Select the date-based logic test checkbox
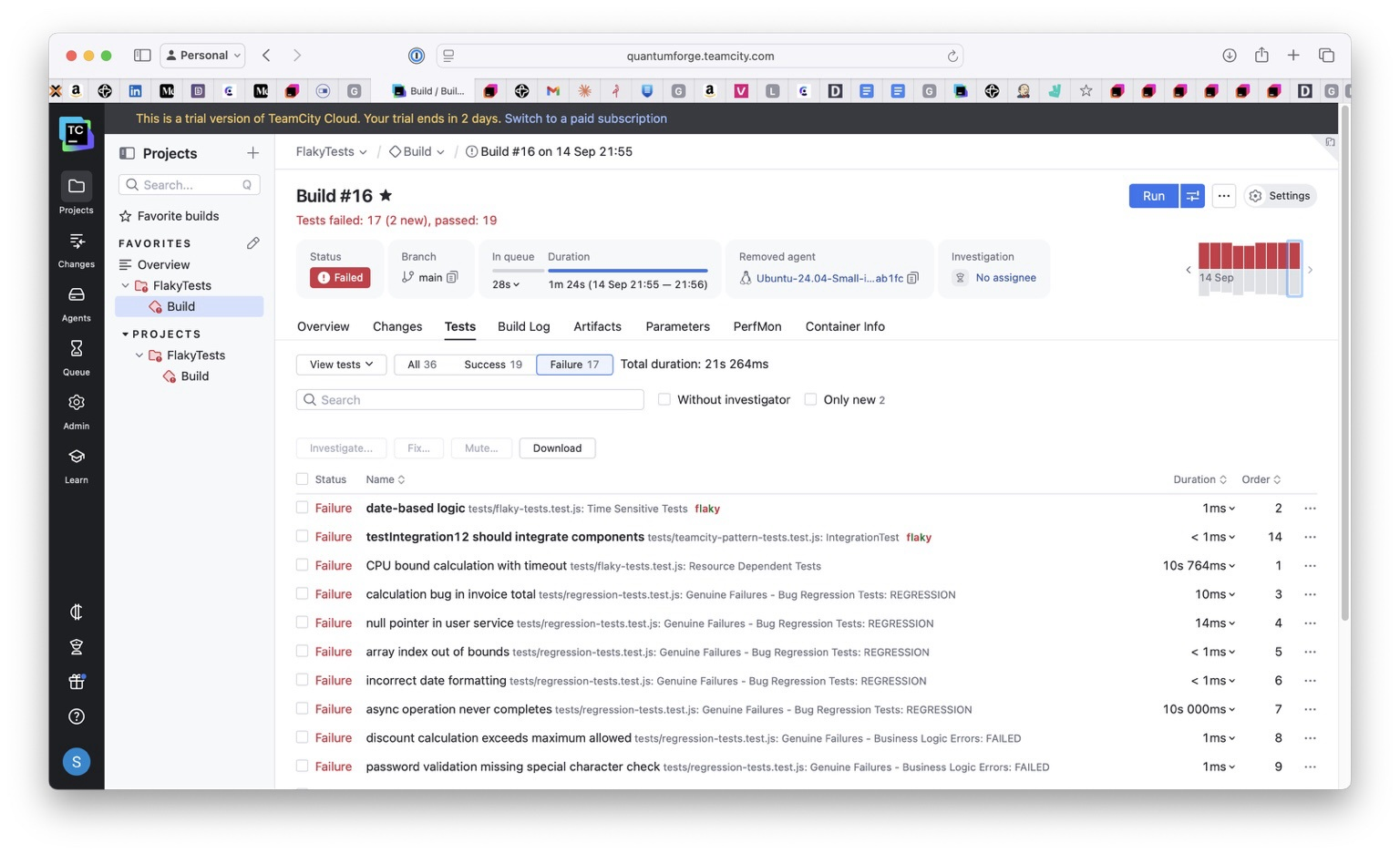Image resolution: width=1400 pixels, height=854 pixels. pyautogui.click(x=303, y=508)
